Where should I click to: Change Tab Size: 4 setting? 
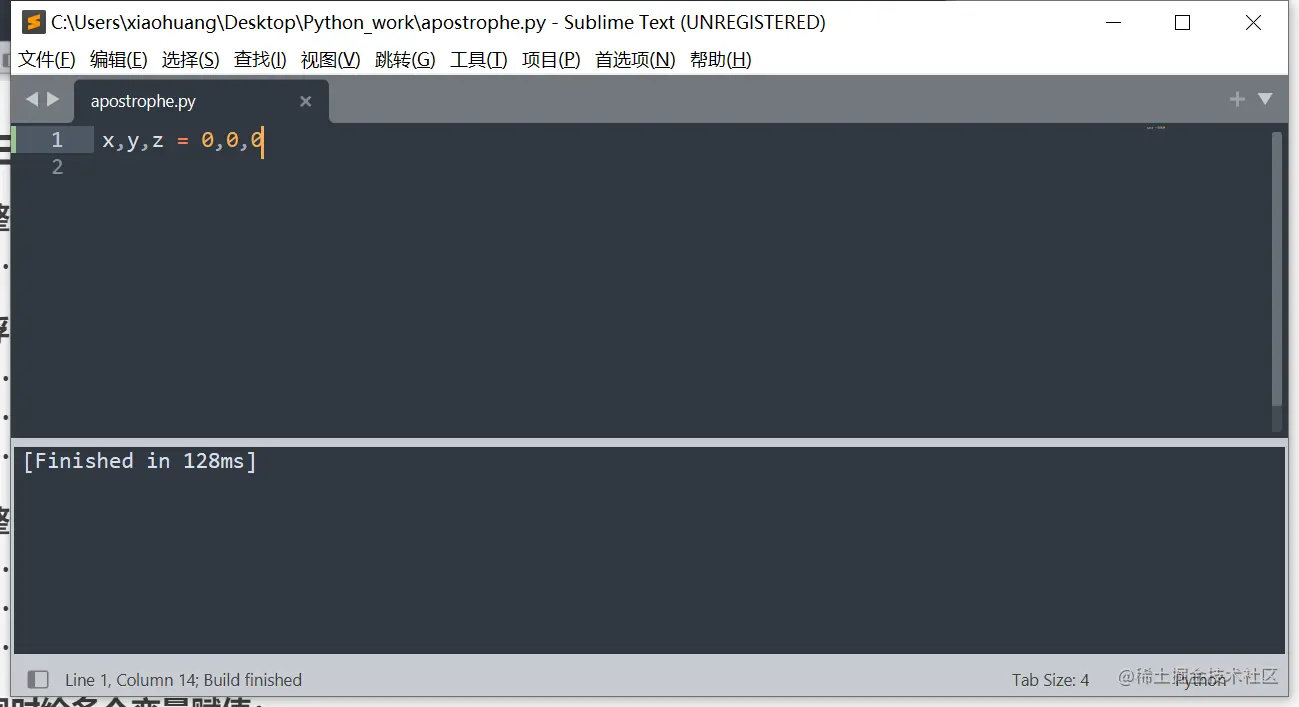click(x=1050, y=680)
